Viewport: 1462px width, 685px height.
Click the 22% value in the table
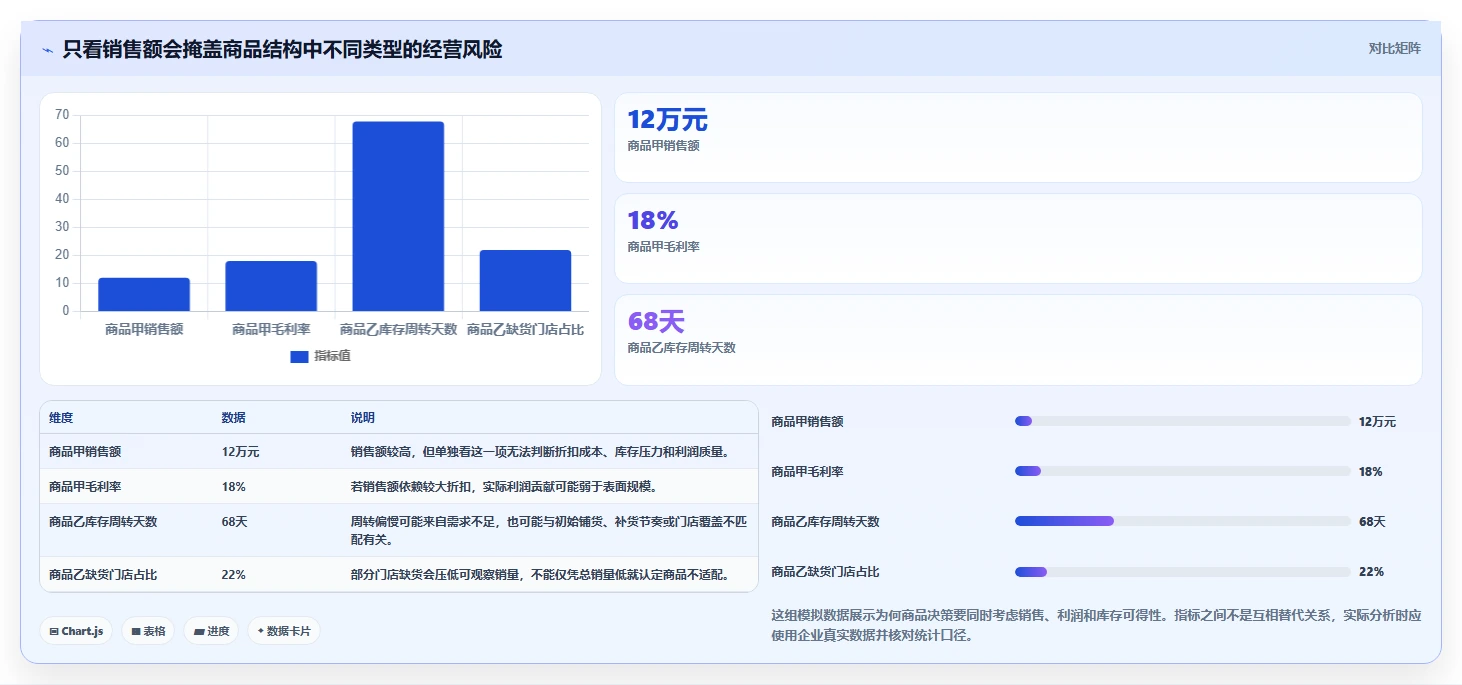pos(234,575)
